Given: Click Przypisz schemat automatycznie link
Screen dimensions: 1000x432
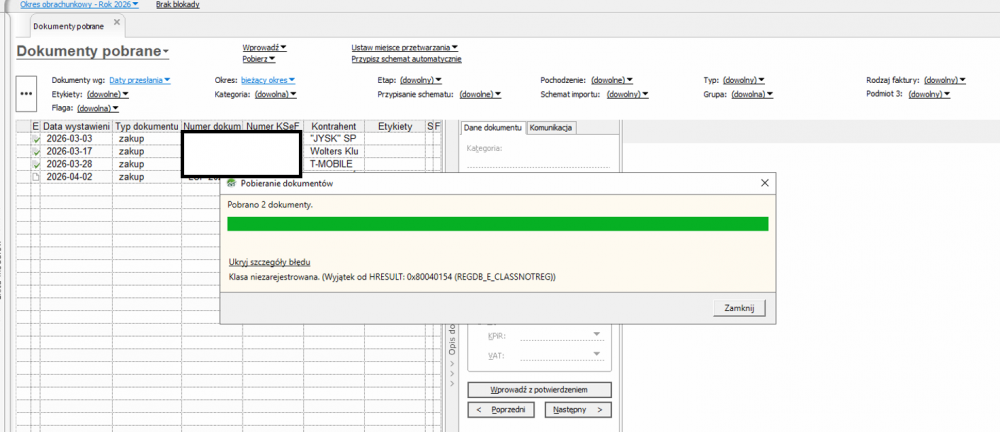Looking at the screenshot, I should tap(406, 59).
